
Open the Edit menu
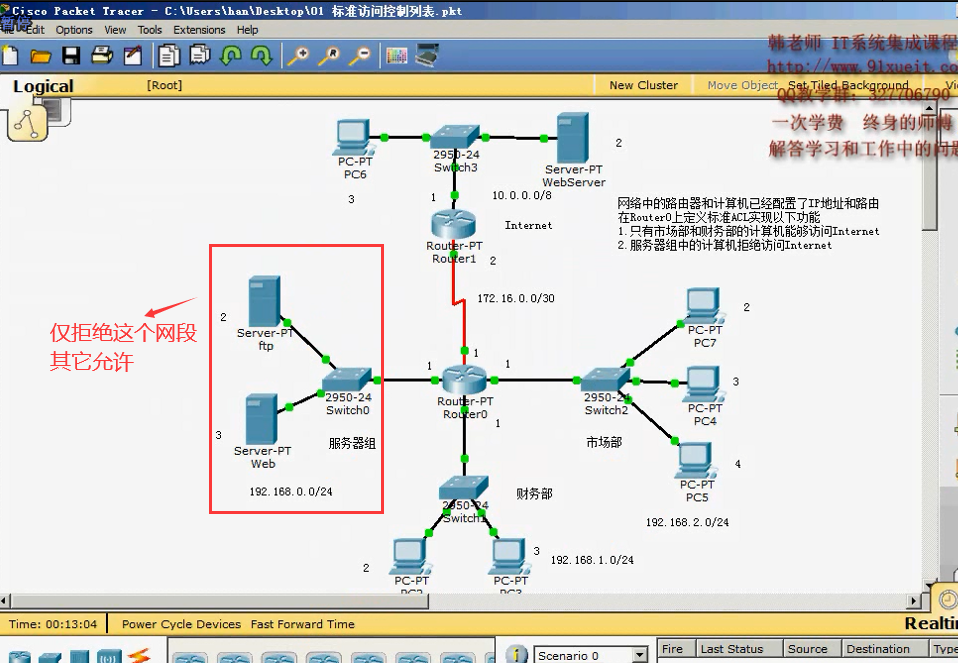(35, 30)
